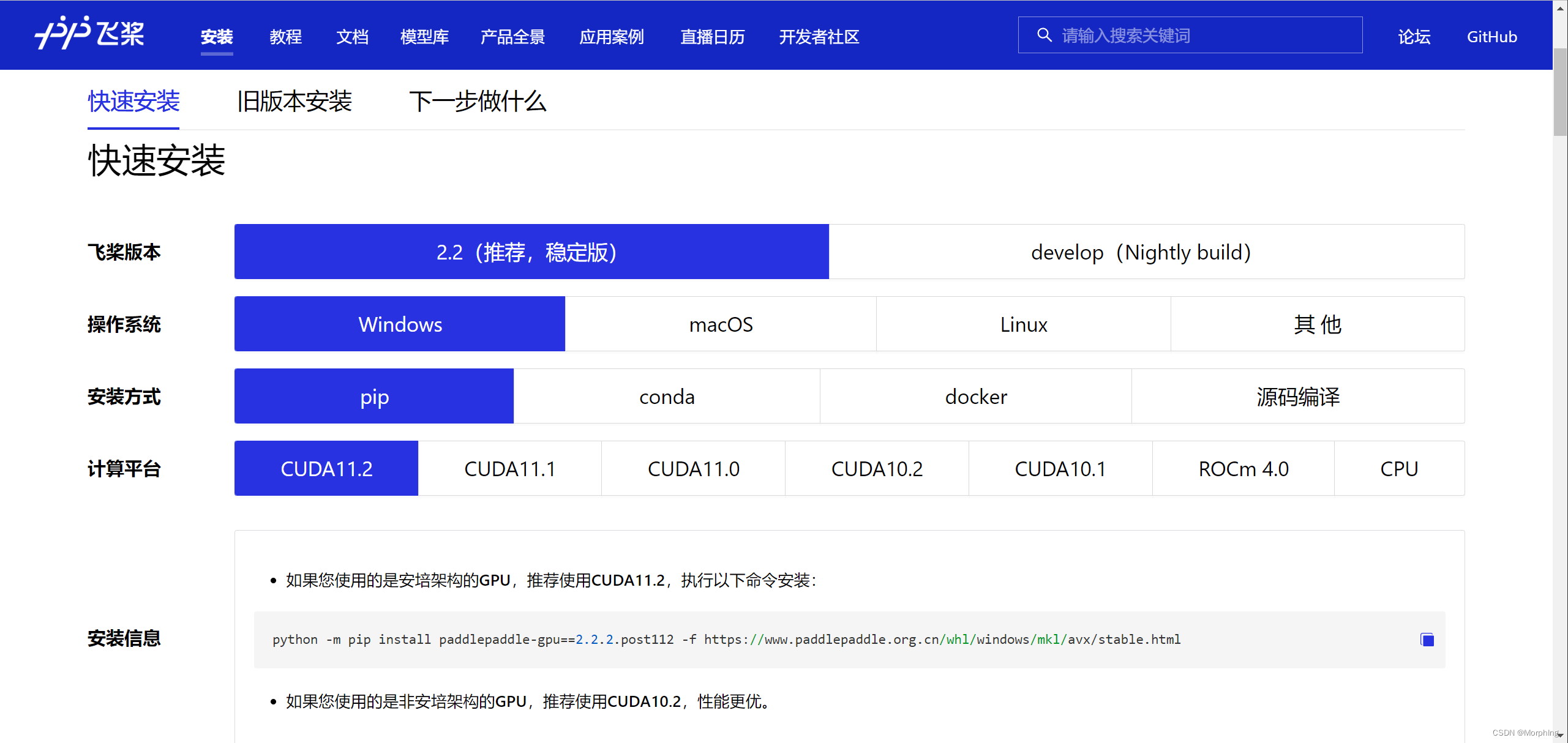Choose docker installation method

[x=975, y=397]
